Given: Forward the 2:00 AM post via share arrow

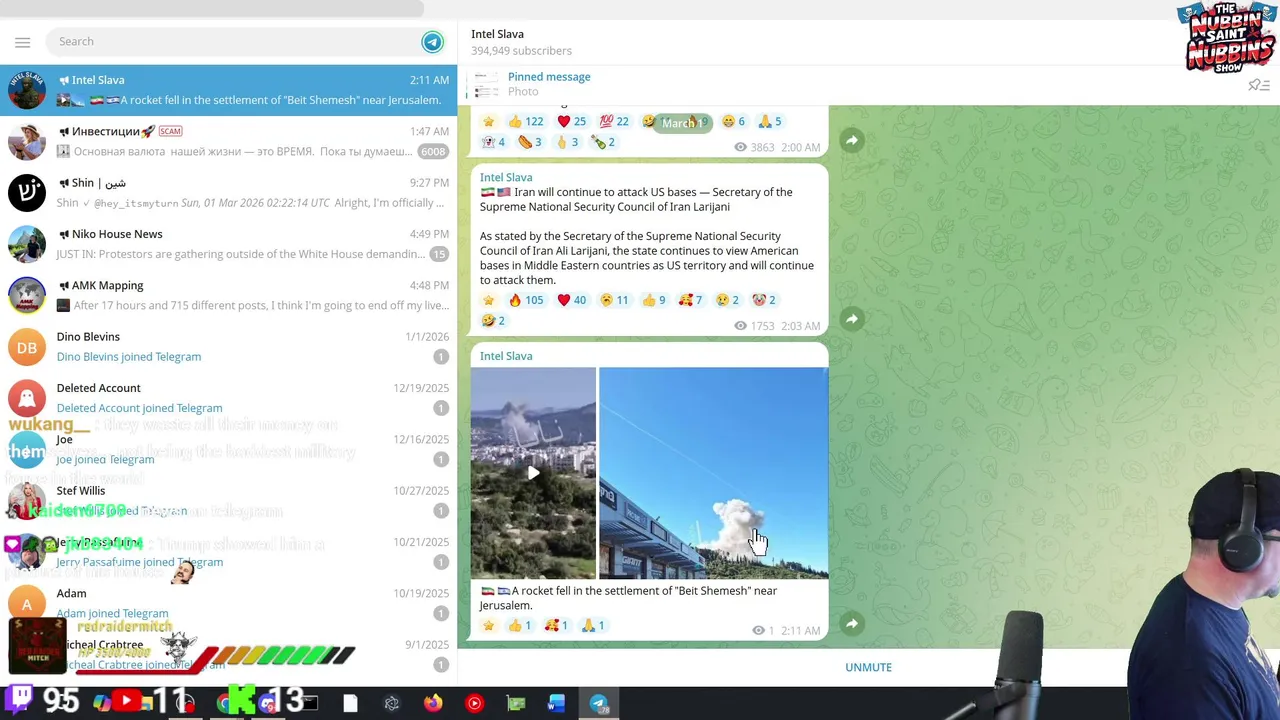Looking at the screenshot, I should pos(851,141).
